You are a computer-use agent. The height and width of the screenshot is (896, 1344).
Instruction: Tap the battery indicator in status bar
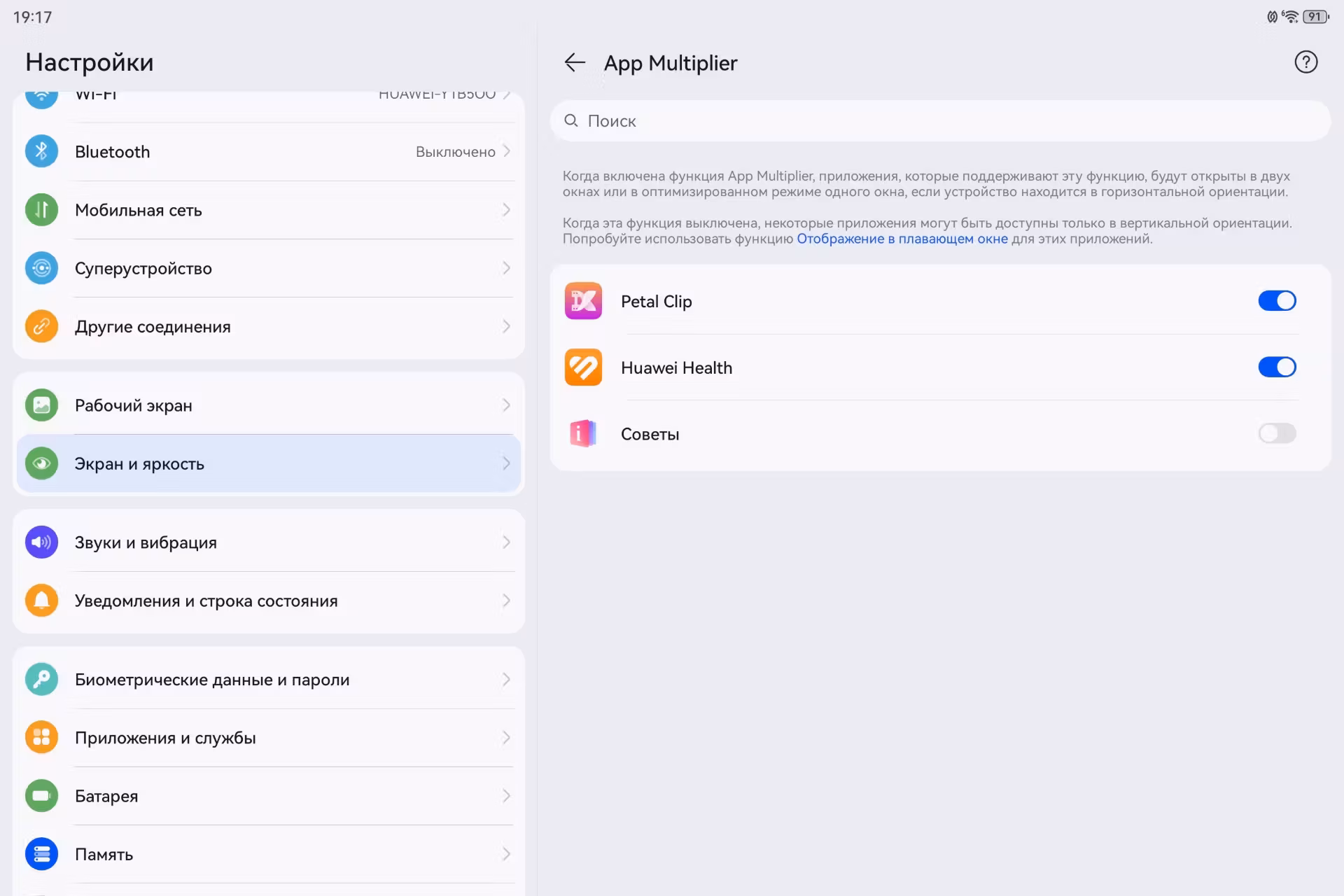1316,17
